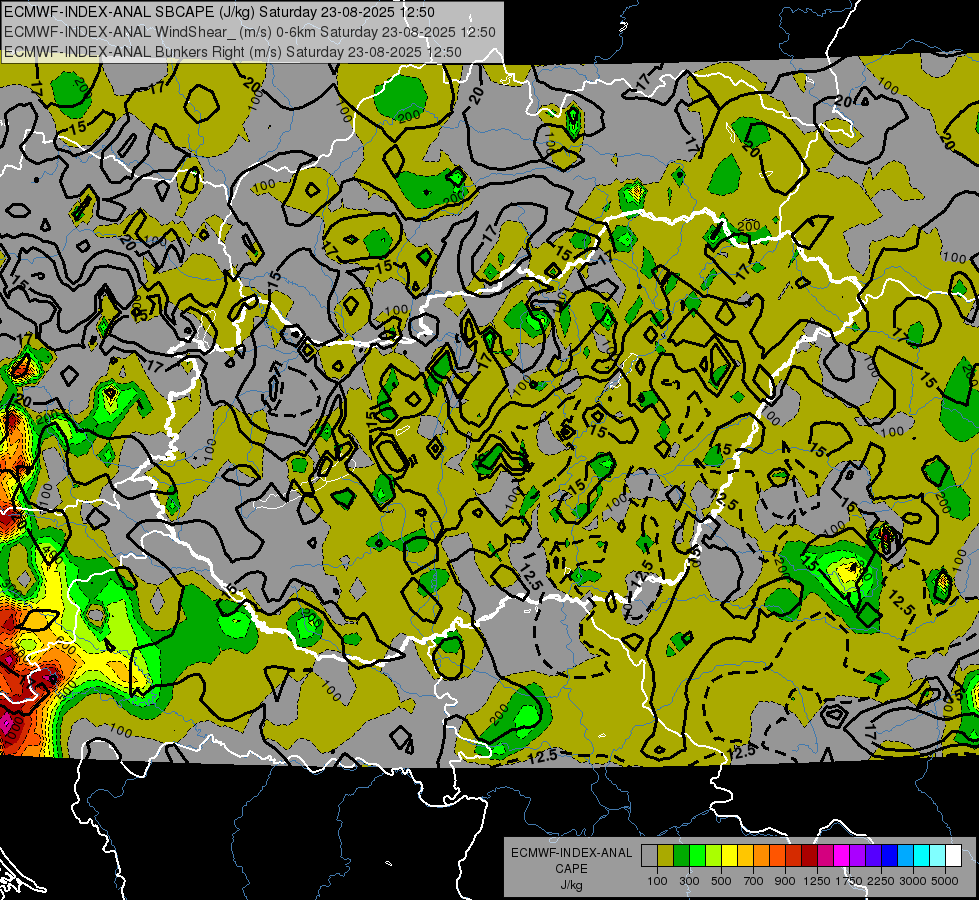Click the cyan legend swatch
979x900 pixels.
922,856
